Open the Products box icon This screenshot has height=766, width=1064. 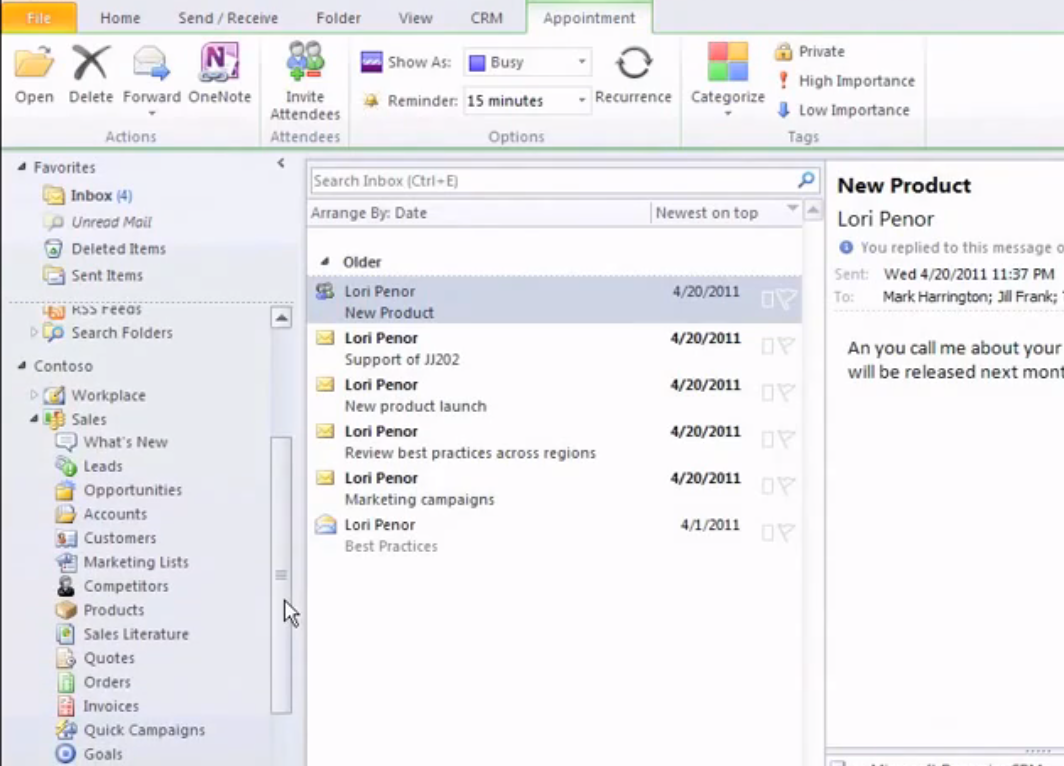tap(66, 610)
